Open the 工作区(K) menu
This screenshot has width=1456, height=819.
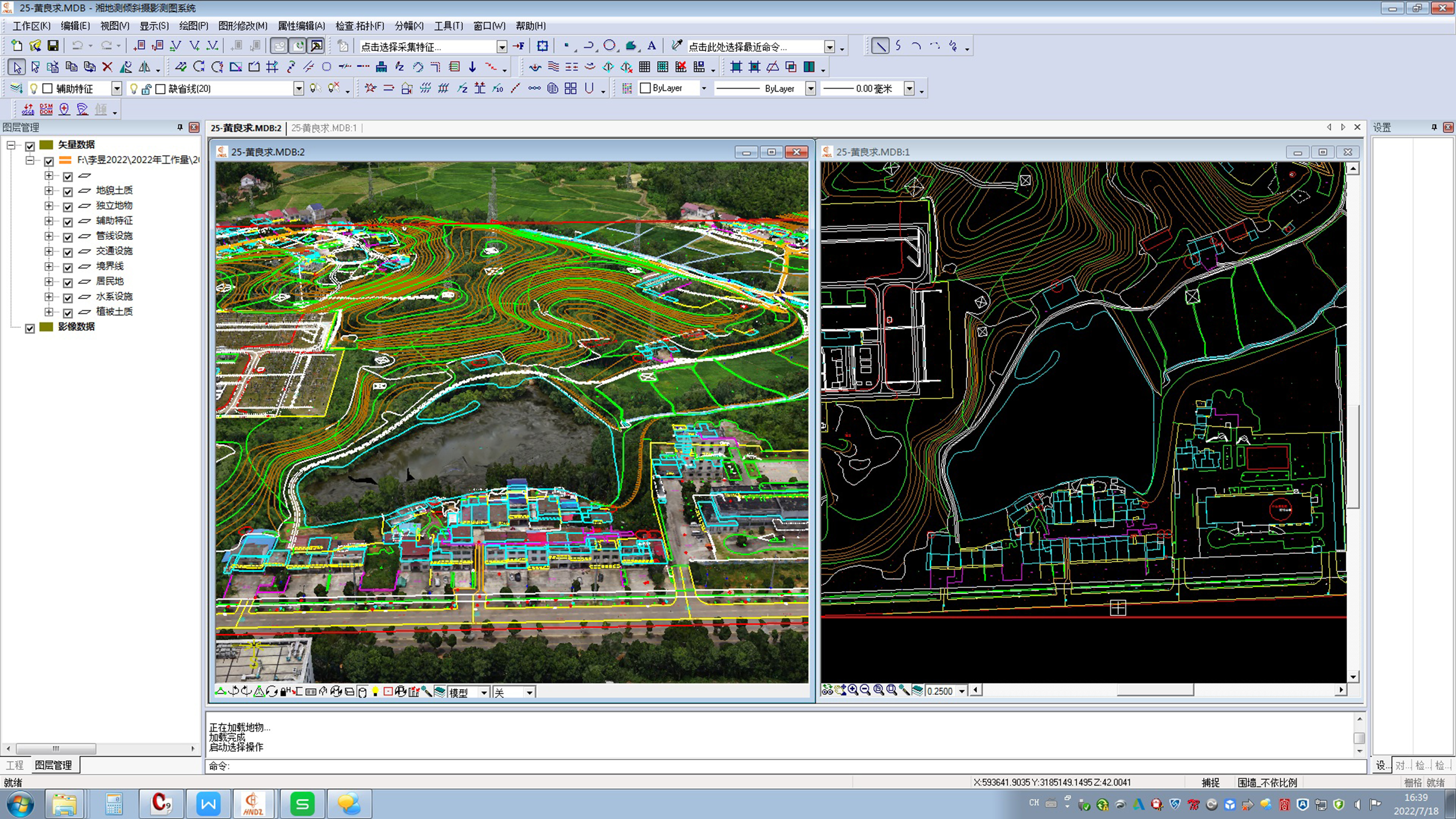(x=31, y=26)
